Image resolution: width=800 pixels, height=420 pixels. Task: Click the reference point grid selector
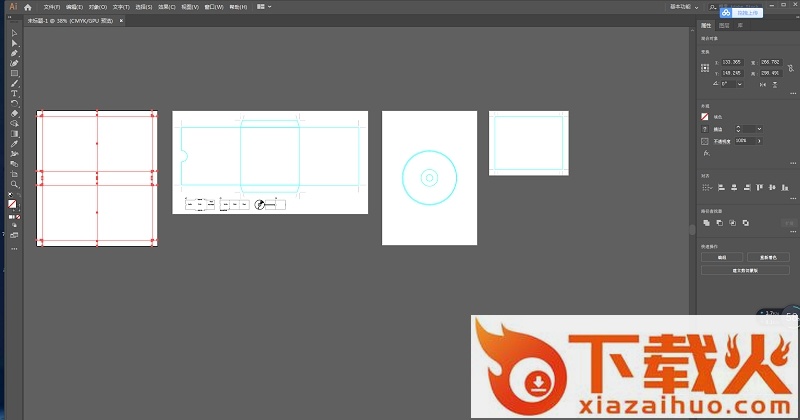coord(706,67)
